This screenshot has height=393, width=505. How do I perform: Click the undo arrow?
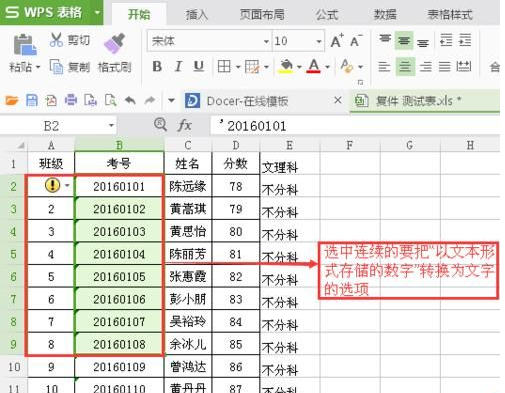coord(130,100)
